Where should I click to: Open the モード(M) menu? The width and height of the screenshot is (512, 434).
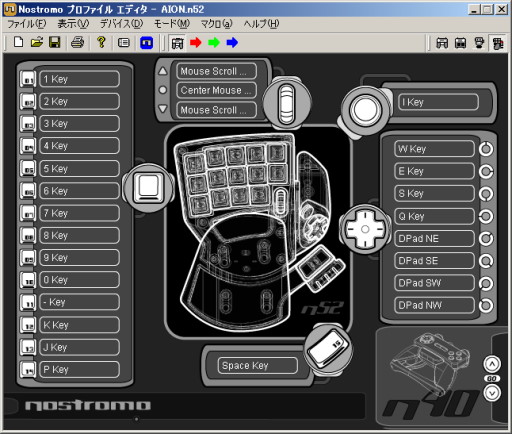click(x=172, y=24)
